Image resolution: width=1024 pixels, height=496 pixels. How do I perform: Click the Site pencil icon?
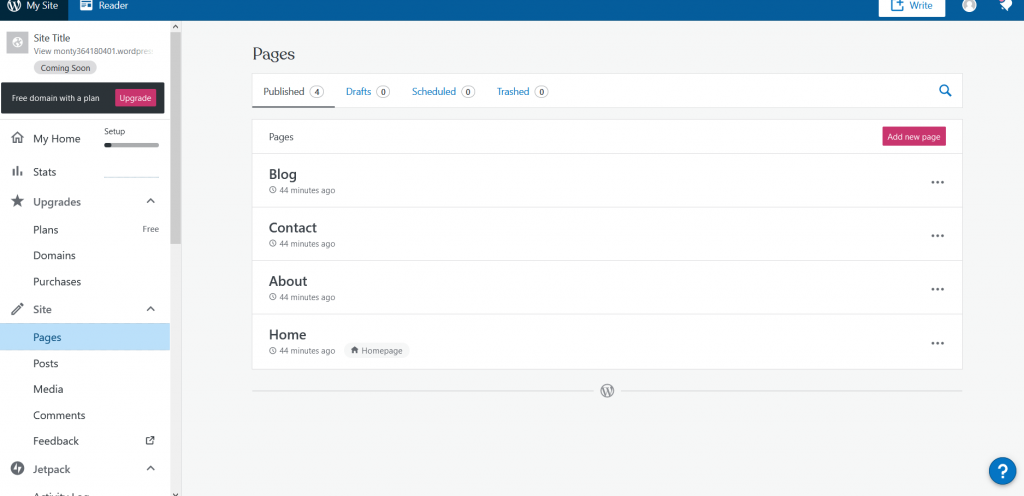18,309
